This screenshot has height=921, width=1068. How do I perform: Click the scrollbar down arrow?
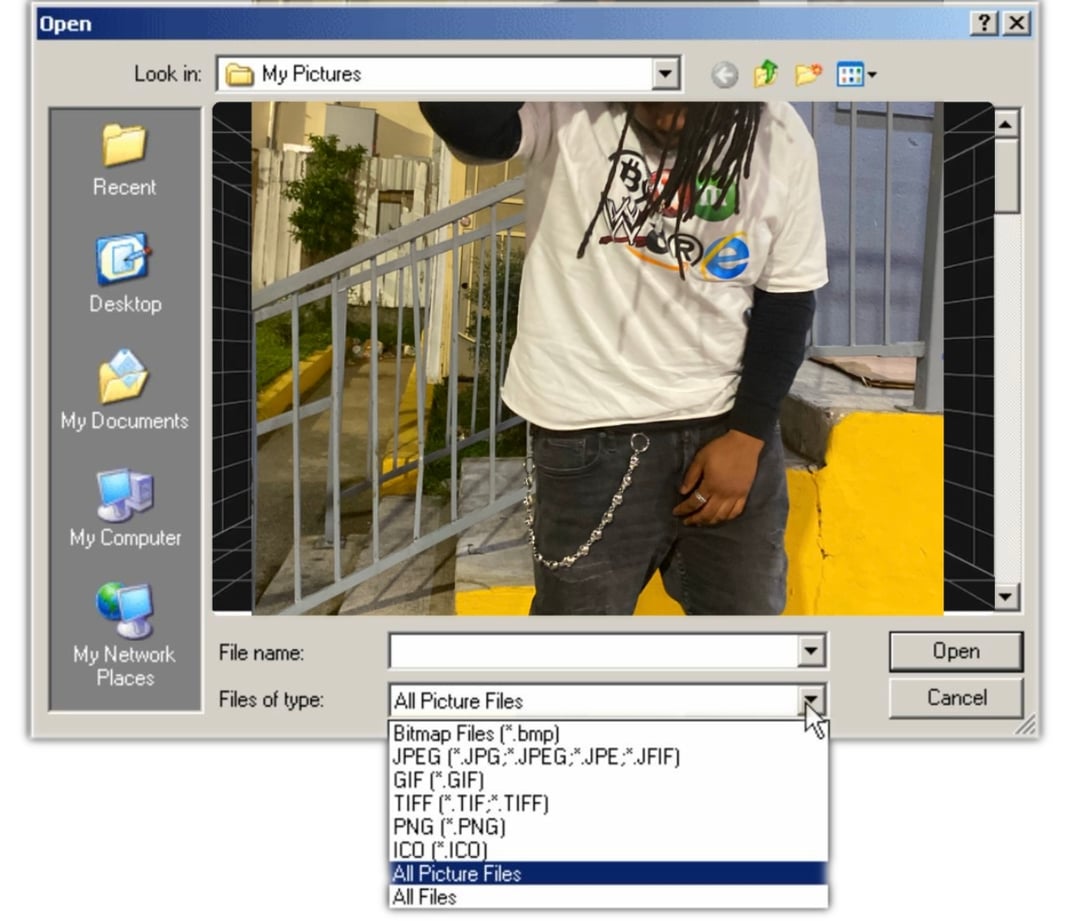(x=1003, y=597)
